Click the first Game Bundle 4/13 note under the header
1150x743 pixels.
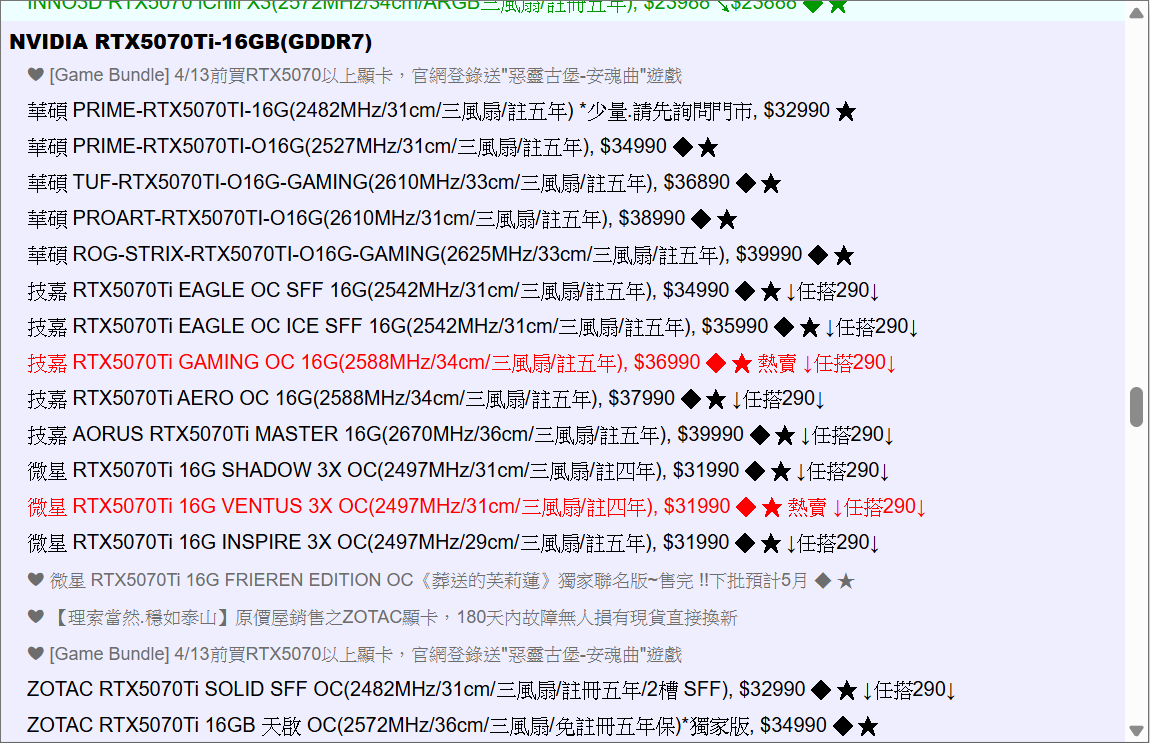click(x=354, y=76)
